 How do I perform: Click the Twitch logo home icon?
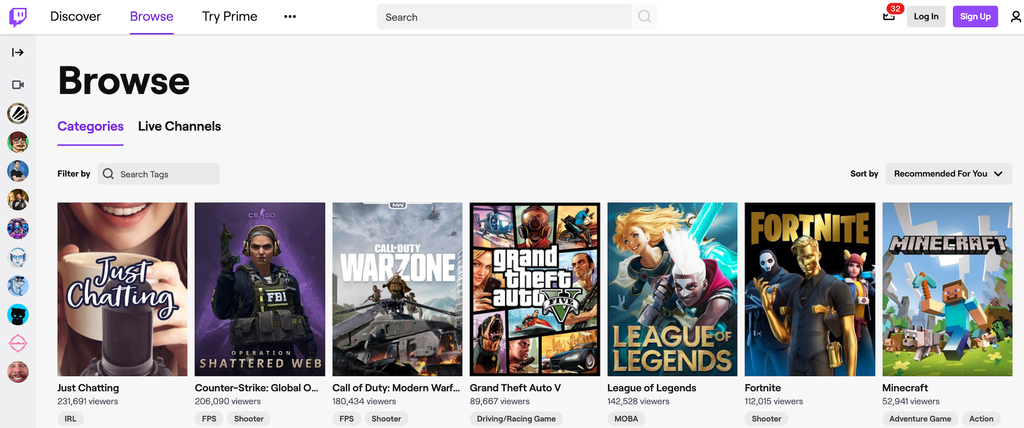18,17
